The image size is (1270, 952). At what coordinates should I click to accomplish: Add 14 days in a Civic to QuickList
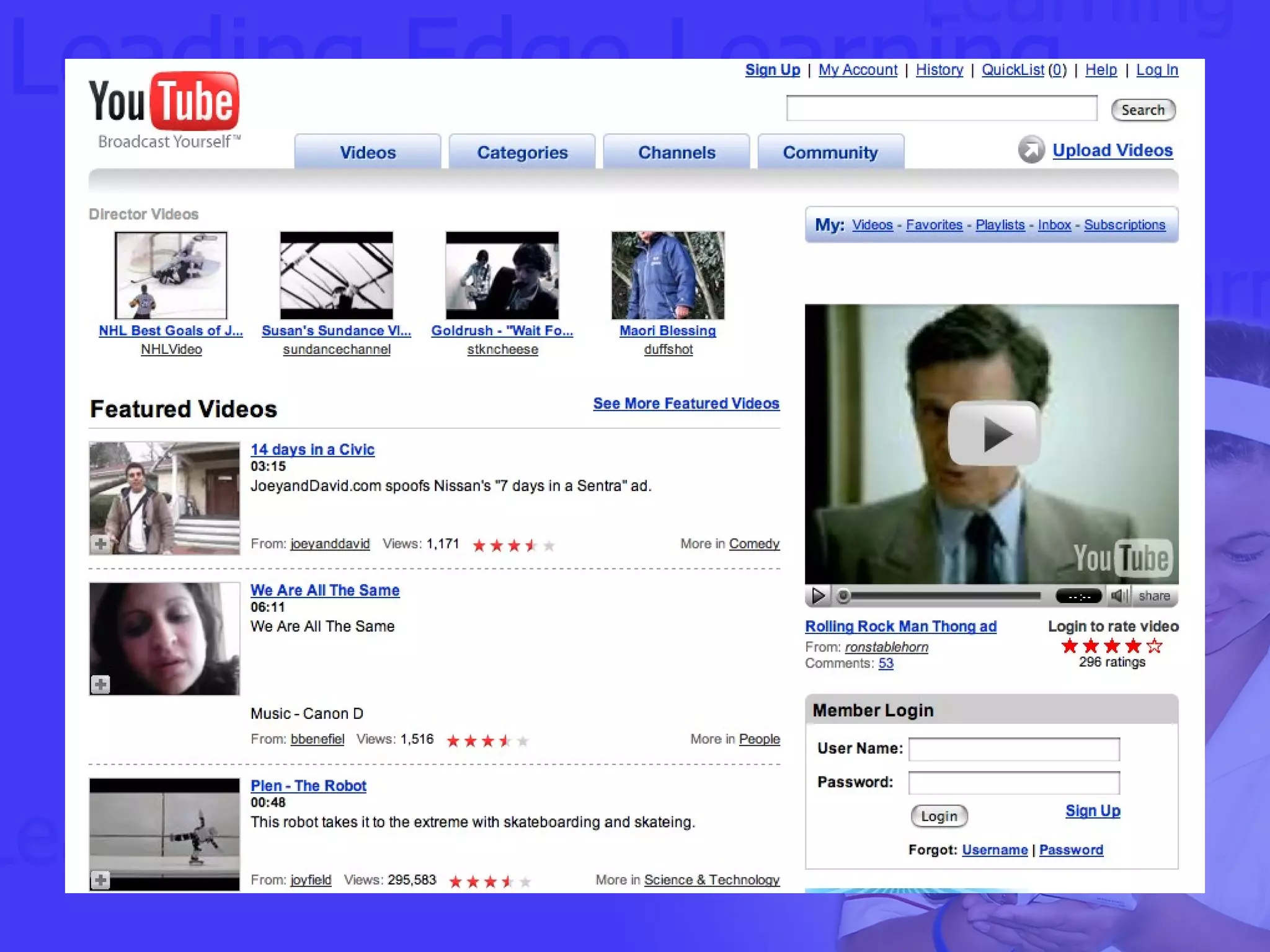click(100, 544)
